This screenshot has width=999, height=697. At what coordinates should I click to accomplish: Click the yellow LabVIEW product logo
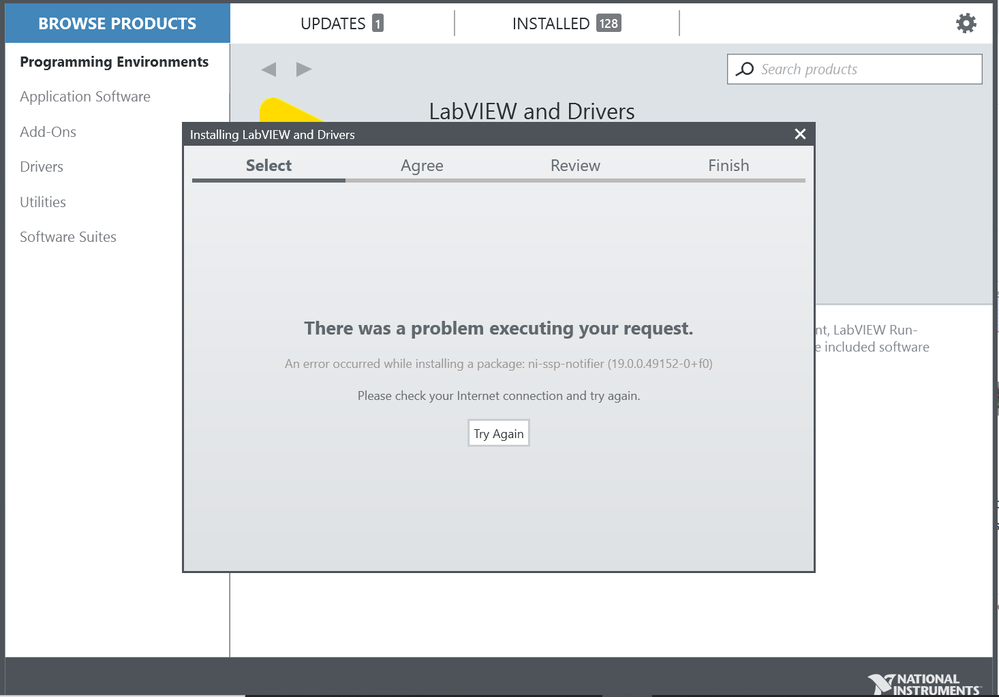[x=290, y=110]
